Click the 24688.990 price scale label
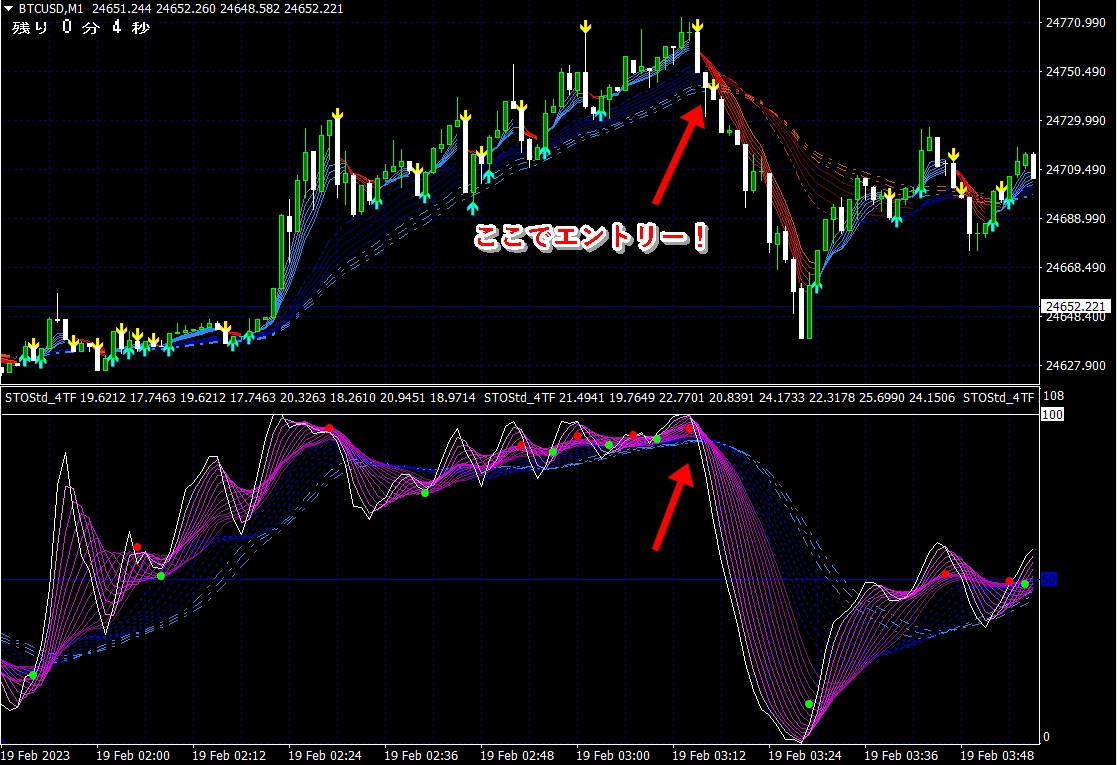Screen dimensions: 1117x765 pos(1074,218)
